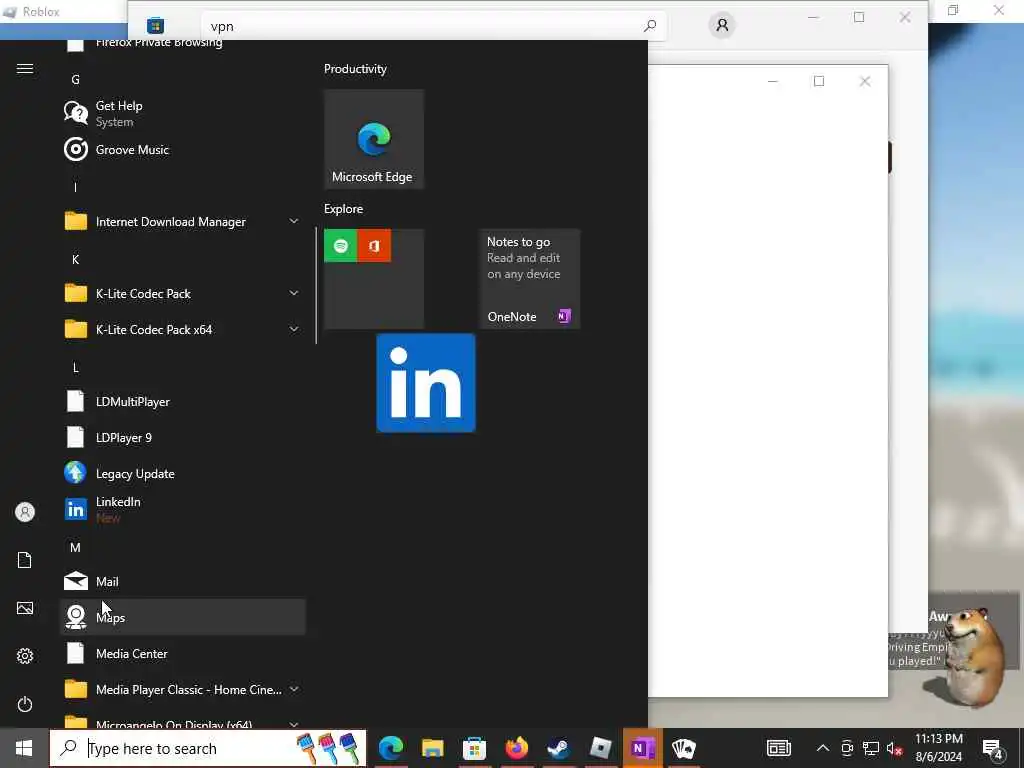1024x768 pixels.
Task: Open Microsoft Edge from the taskbar
Action: point(391,748)
